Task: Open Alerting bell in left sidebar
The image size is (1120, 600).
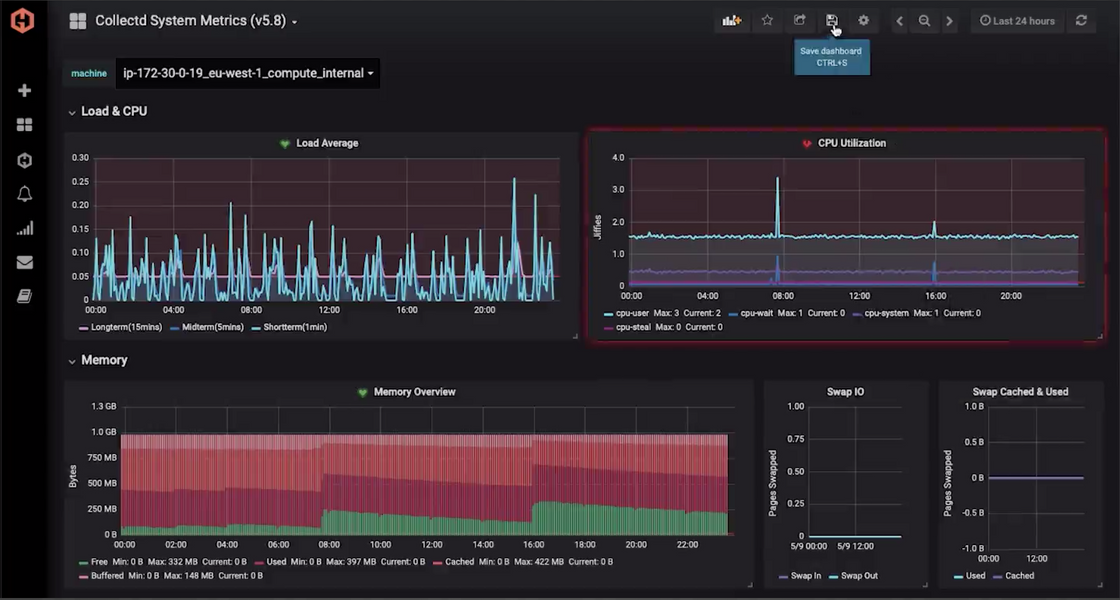Action: (24, 194)
